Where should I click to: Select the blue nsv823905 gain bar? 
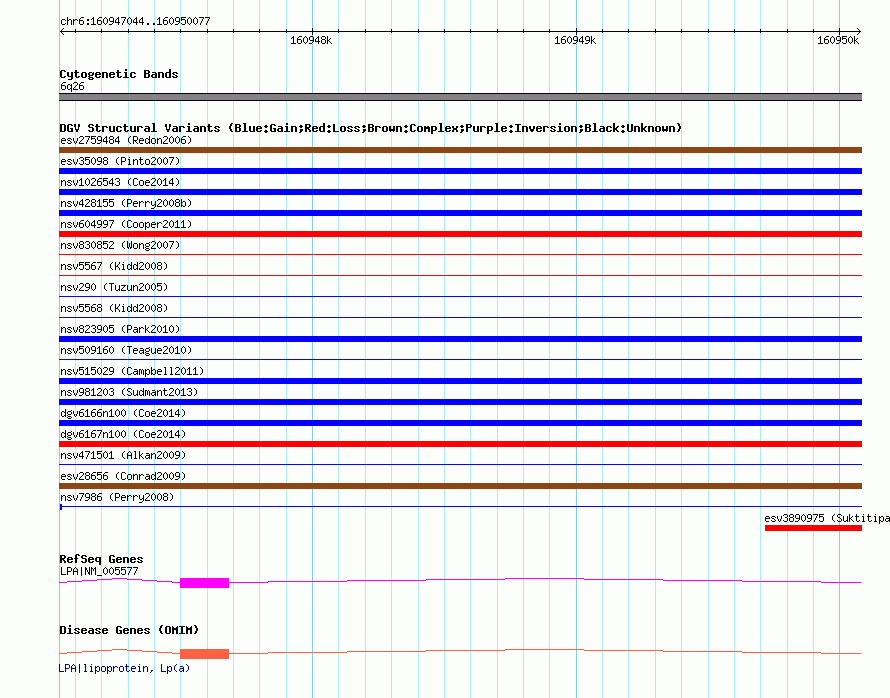[460, 339]
